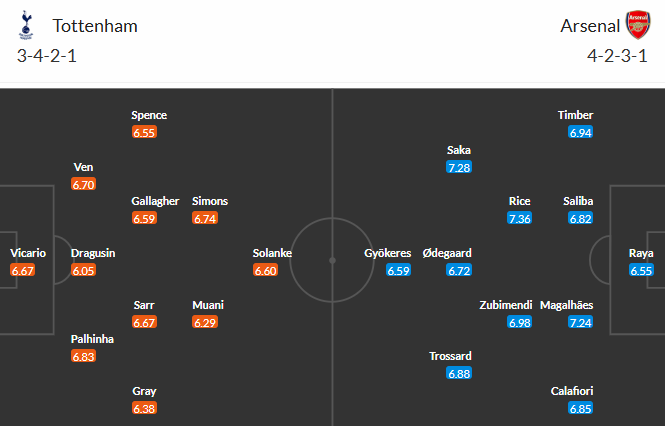Click Vicario's 6.67 rating badge
This screenshot has width=665, height=426.
point(22,270)
